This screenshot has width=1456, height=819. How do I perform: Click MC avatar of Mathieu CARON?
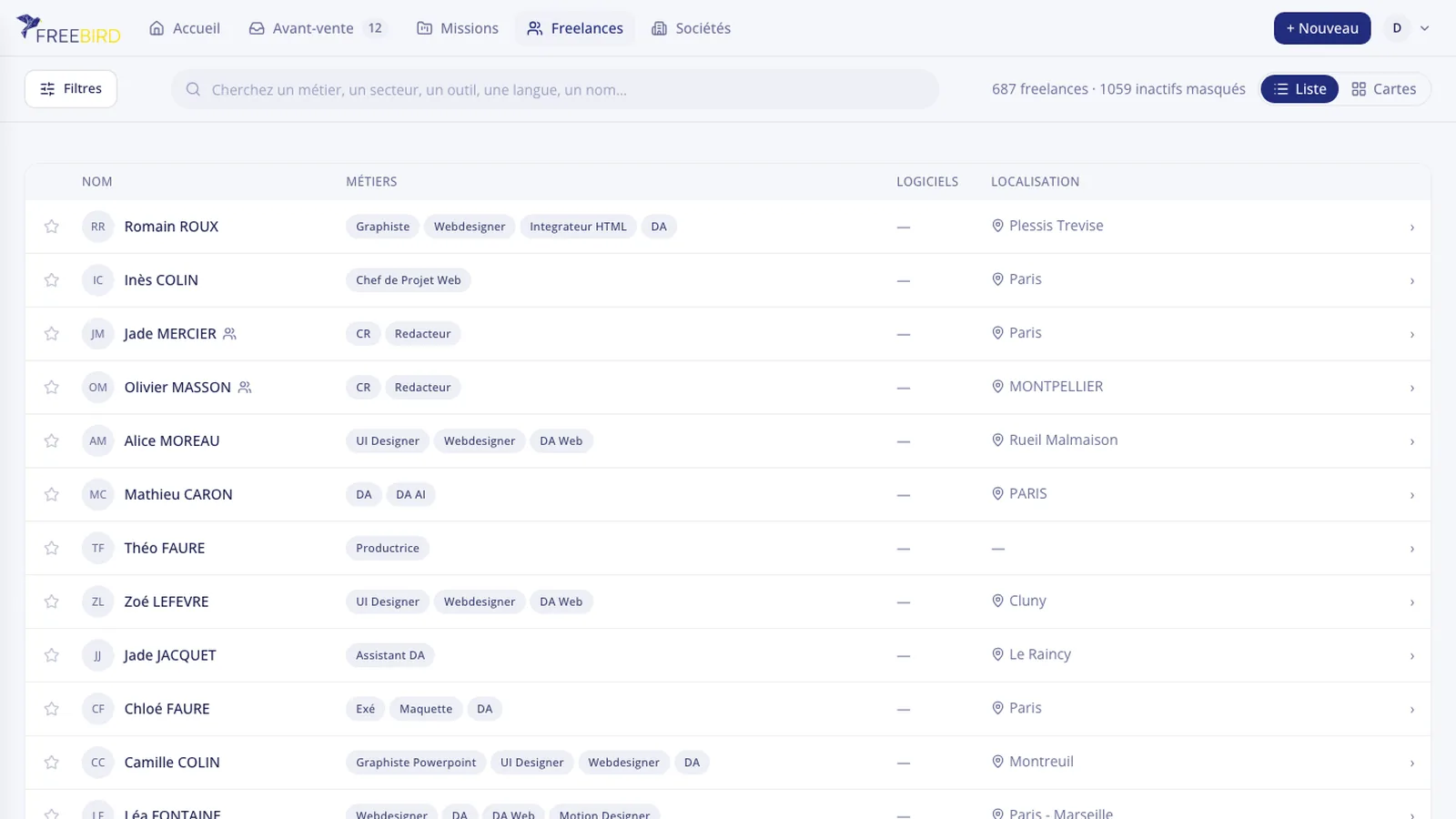coord(98,495)
